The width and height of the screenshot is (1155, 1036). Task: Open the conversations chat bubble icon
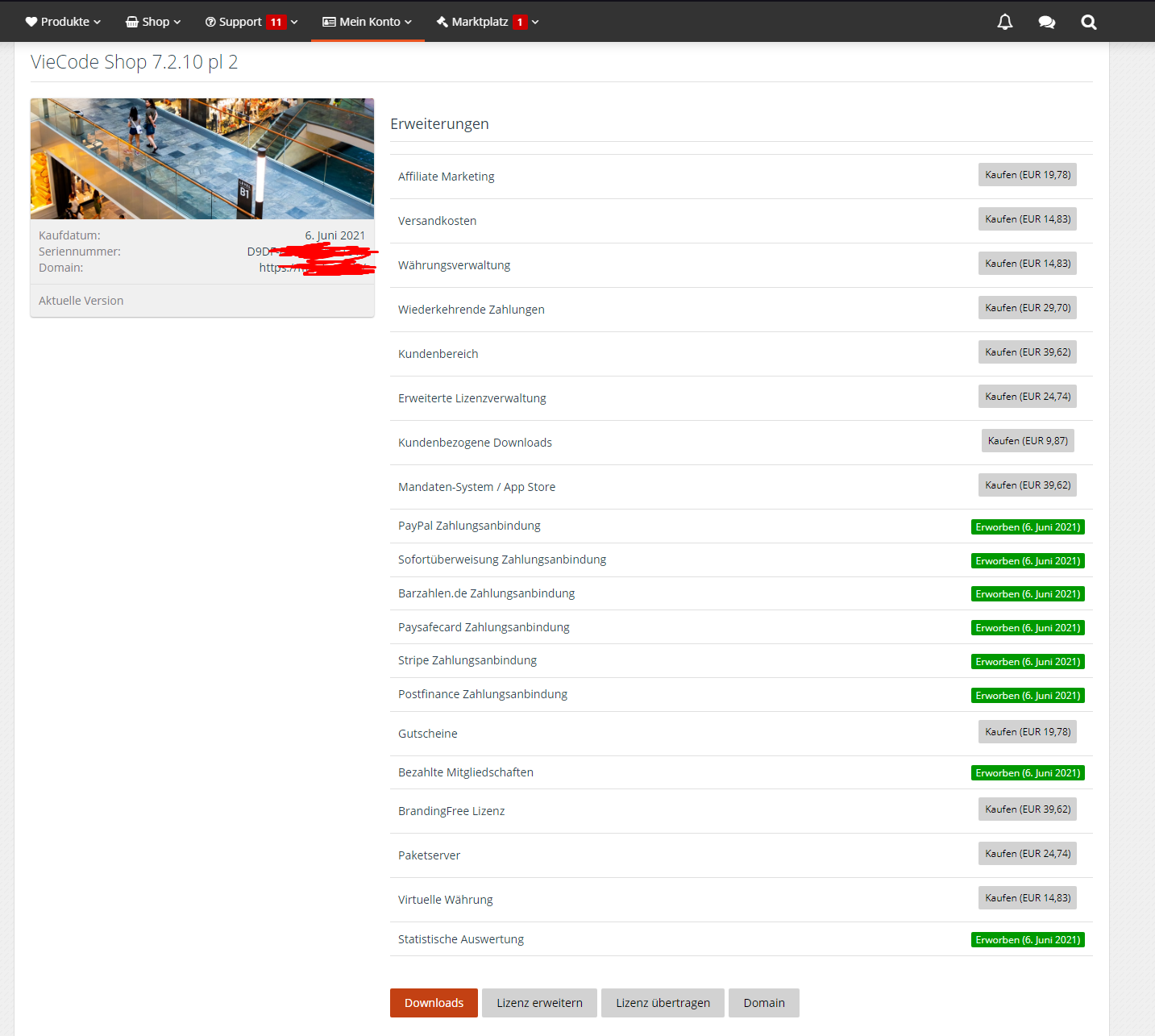pyautogui.click(x=1046, y=22)
